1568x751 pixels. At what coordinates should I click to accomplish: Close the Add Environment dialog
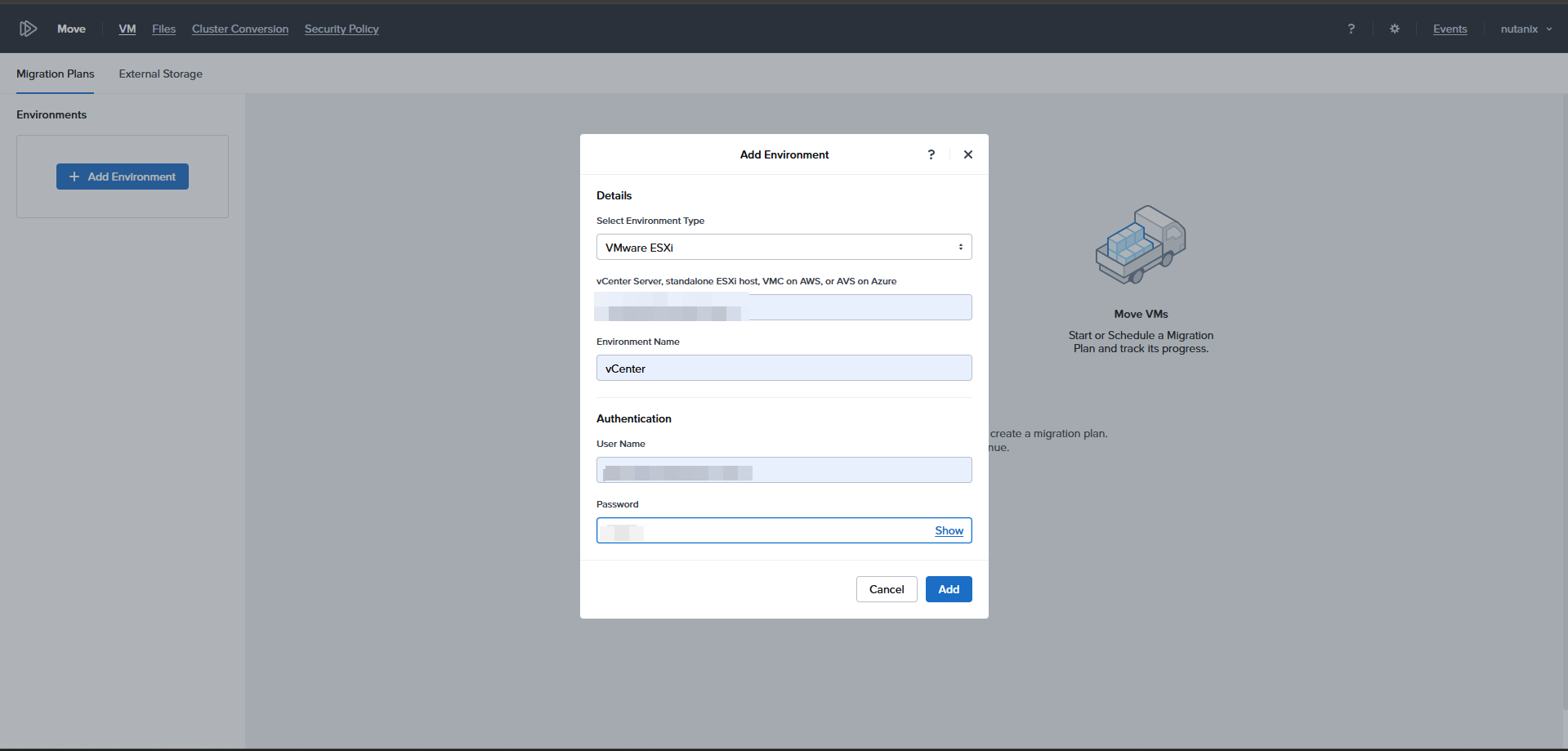pos(968,154)
